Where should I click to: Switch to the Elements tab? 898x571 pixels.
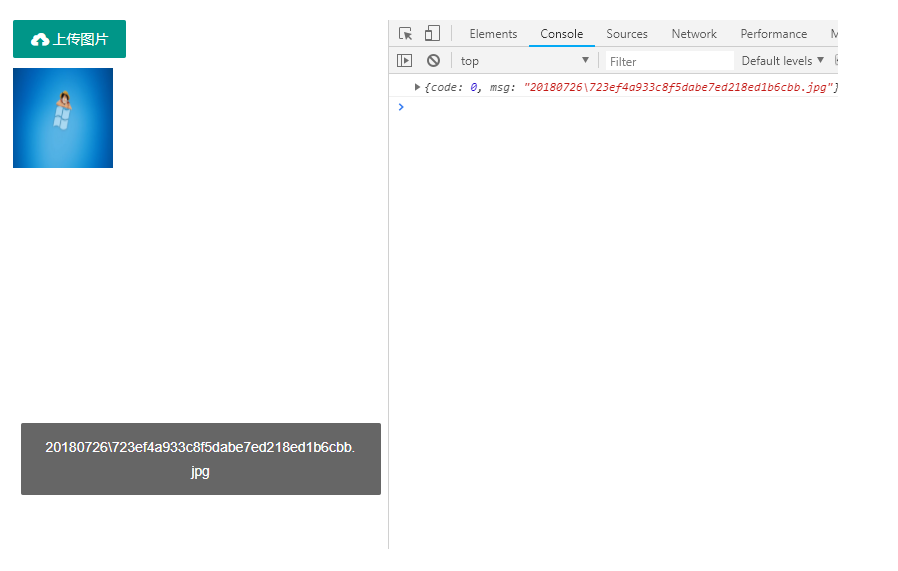(x=493, y=34)
